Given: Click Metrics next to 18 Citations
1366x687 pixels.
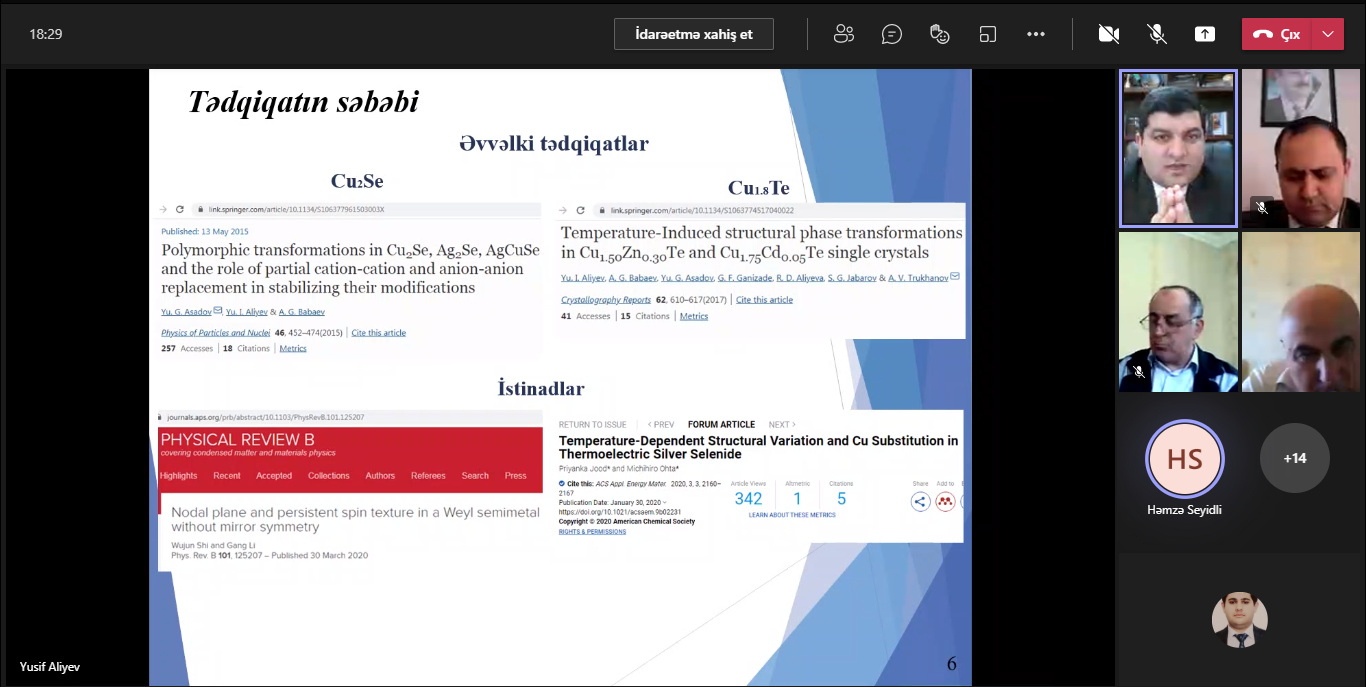Looking at the screenshot, I should point(293,349).
